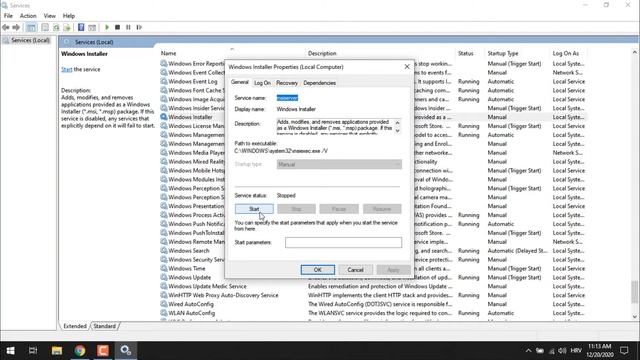Viewport: 640px width, 360px height.
Task: Click the services list scroll-down arrow
Action: [x=634, y=316]
